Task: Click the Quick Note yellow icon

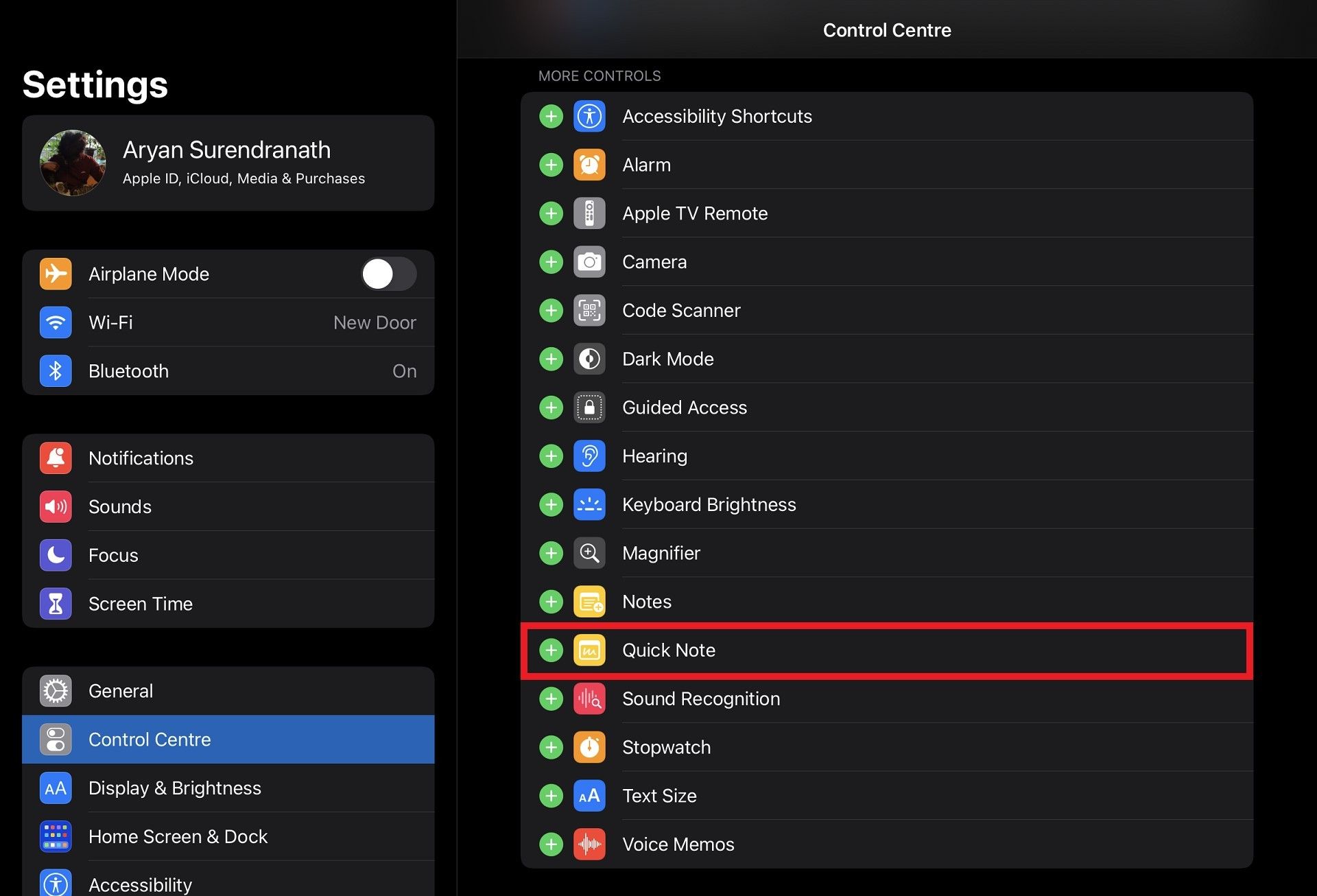Action: [x=589, y=650]
